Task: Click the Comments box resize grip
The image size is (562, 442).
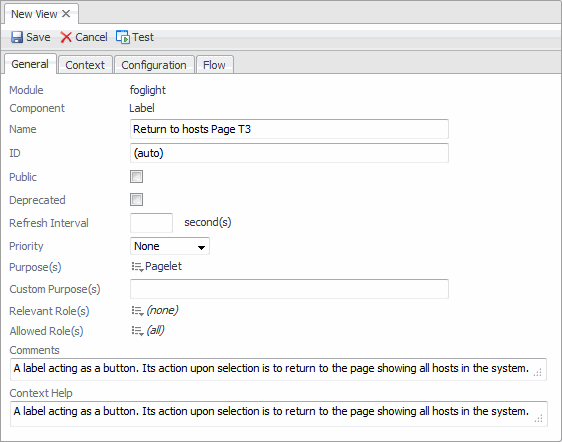Action: tap(538, 373)
